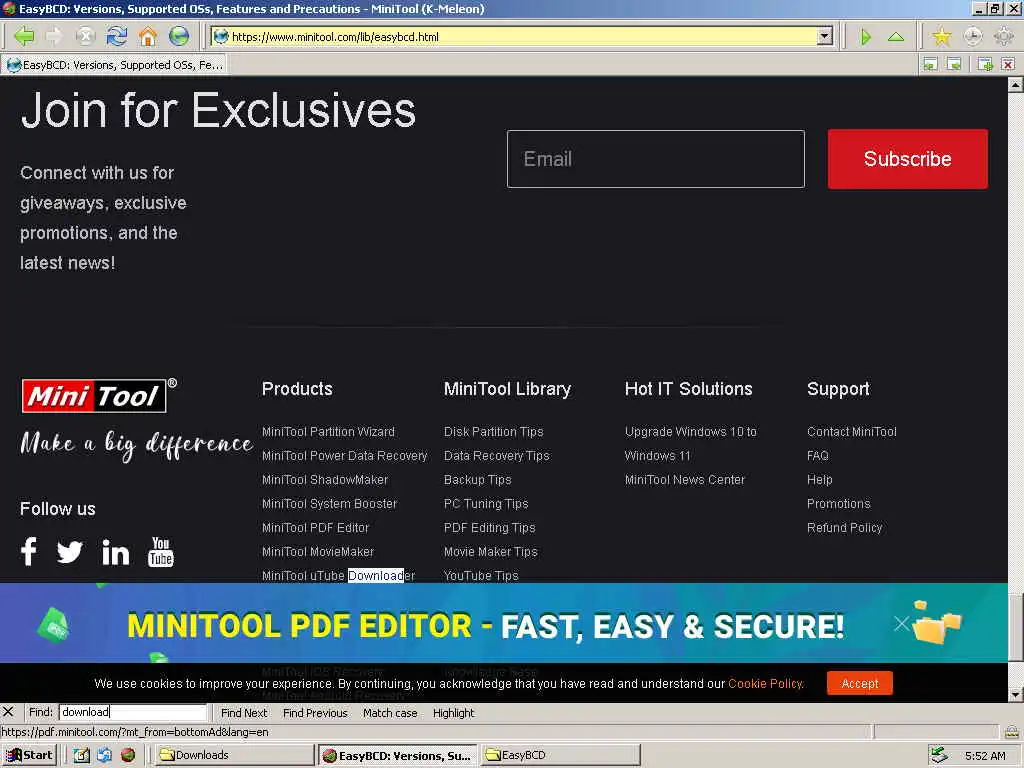Image resolution: width=1024 pixels, height=768 pixels.
Task: Click the red Subscribe button
Action: (907, 159)
